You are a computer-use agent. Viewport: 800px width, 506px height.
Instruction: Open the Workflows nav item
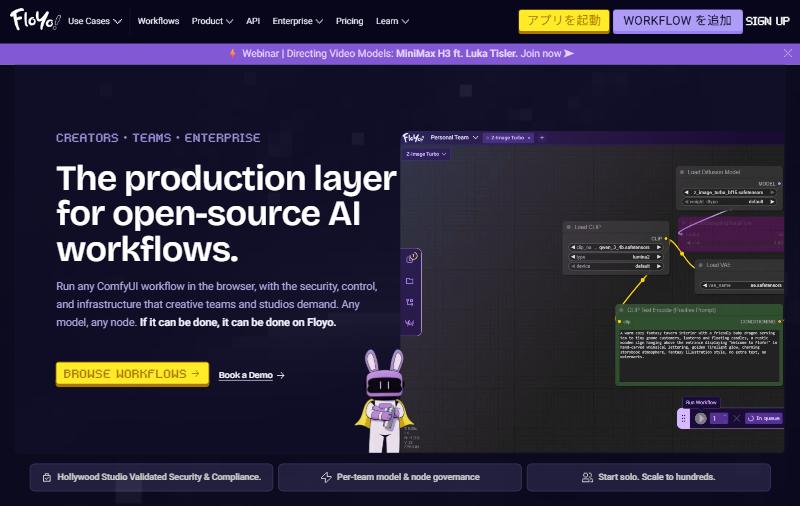158,21
